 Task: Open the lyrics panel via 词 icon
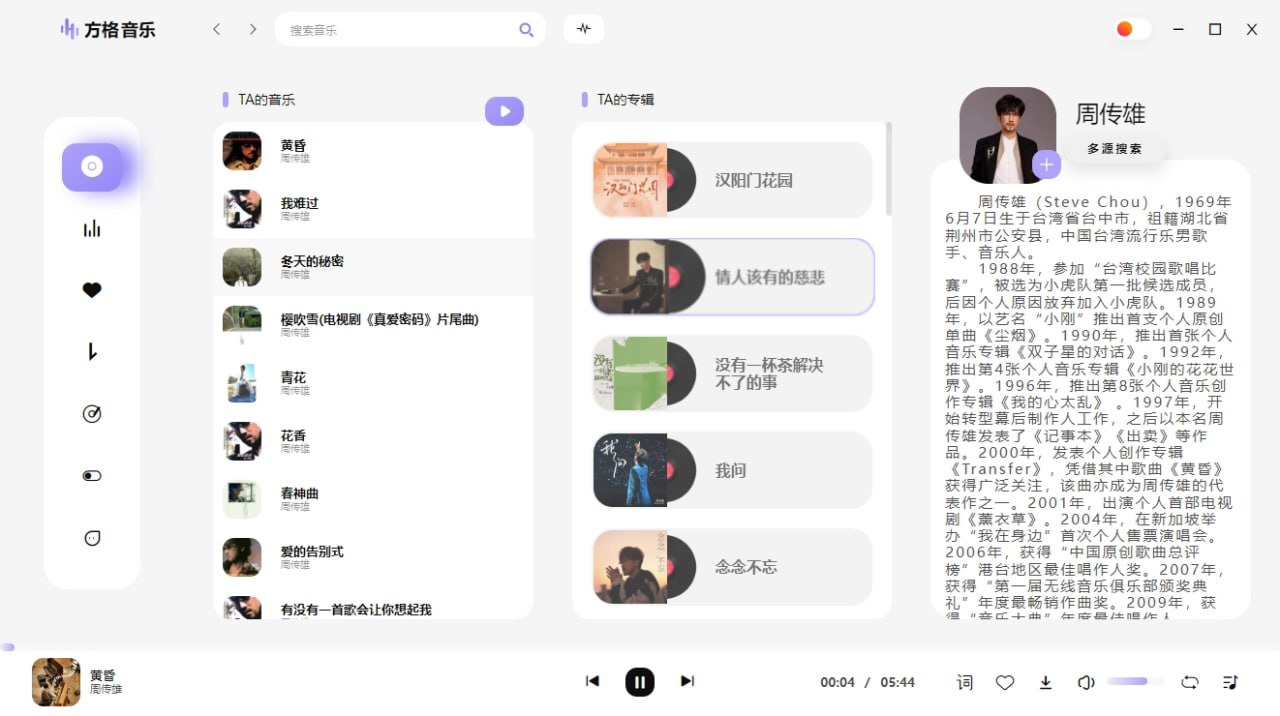coord(964,681)
